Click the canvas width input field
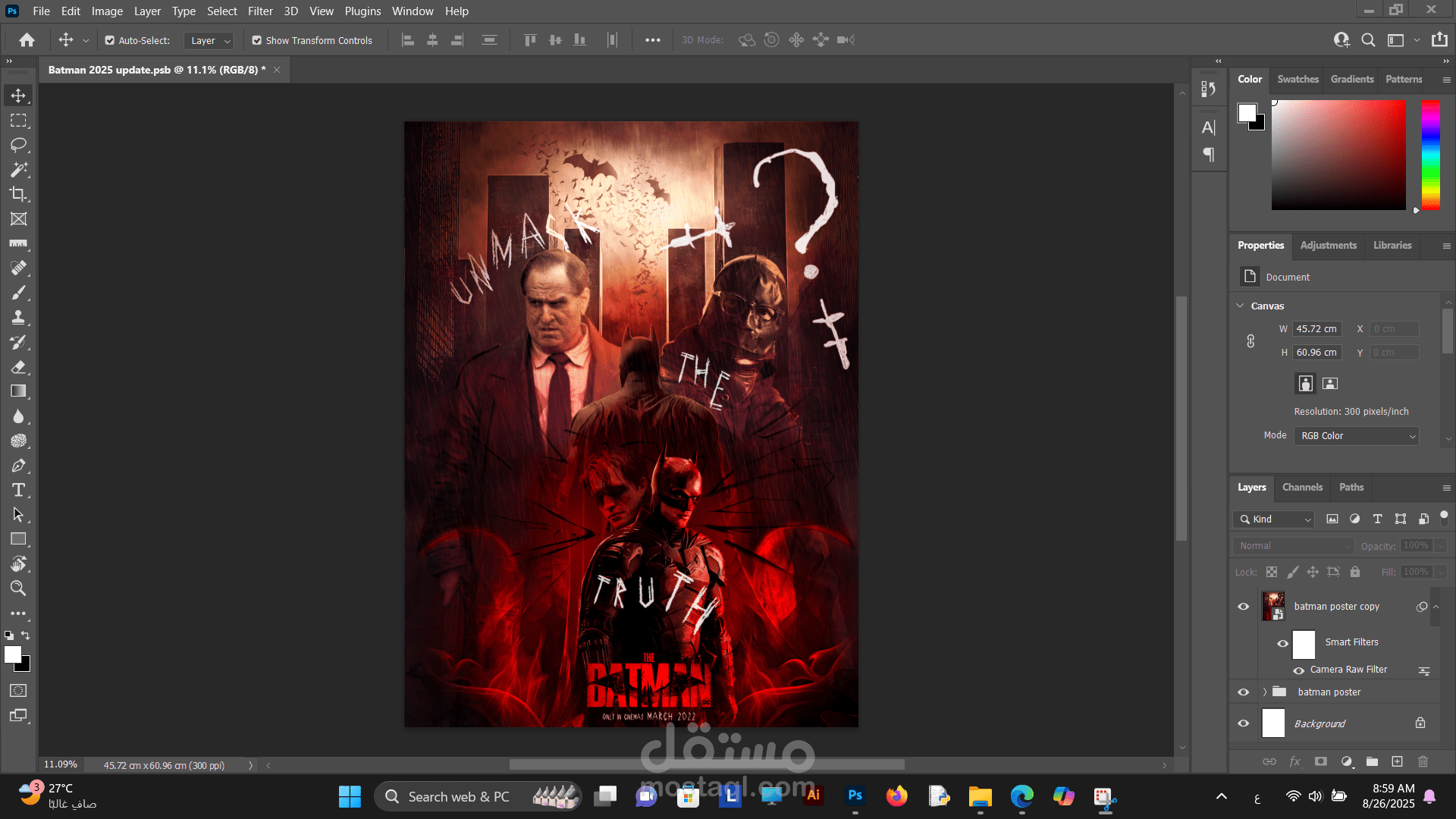 pos(1316,329)
